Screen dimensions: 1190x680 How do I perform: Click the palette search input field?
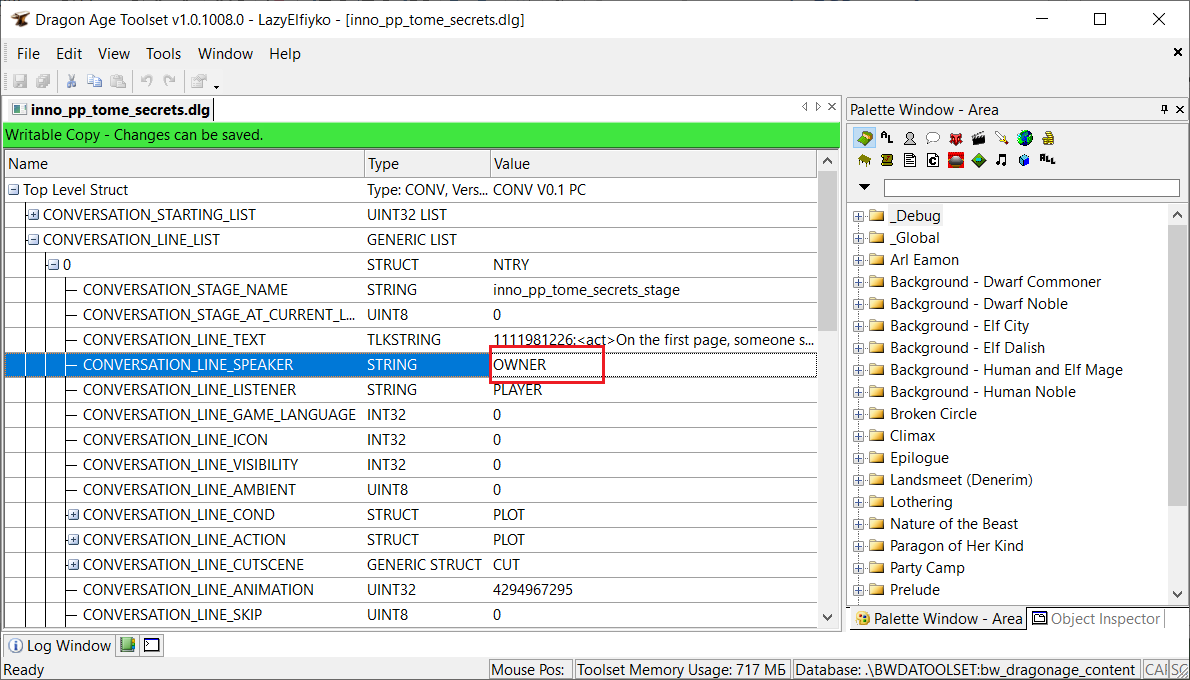1031,188
